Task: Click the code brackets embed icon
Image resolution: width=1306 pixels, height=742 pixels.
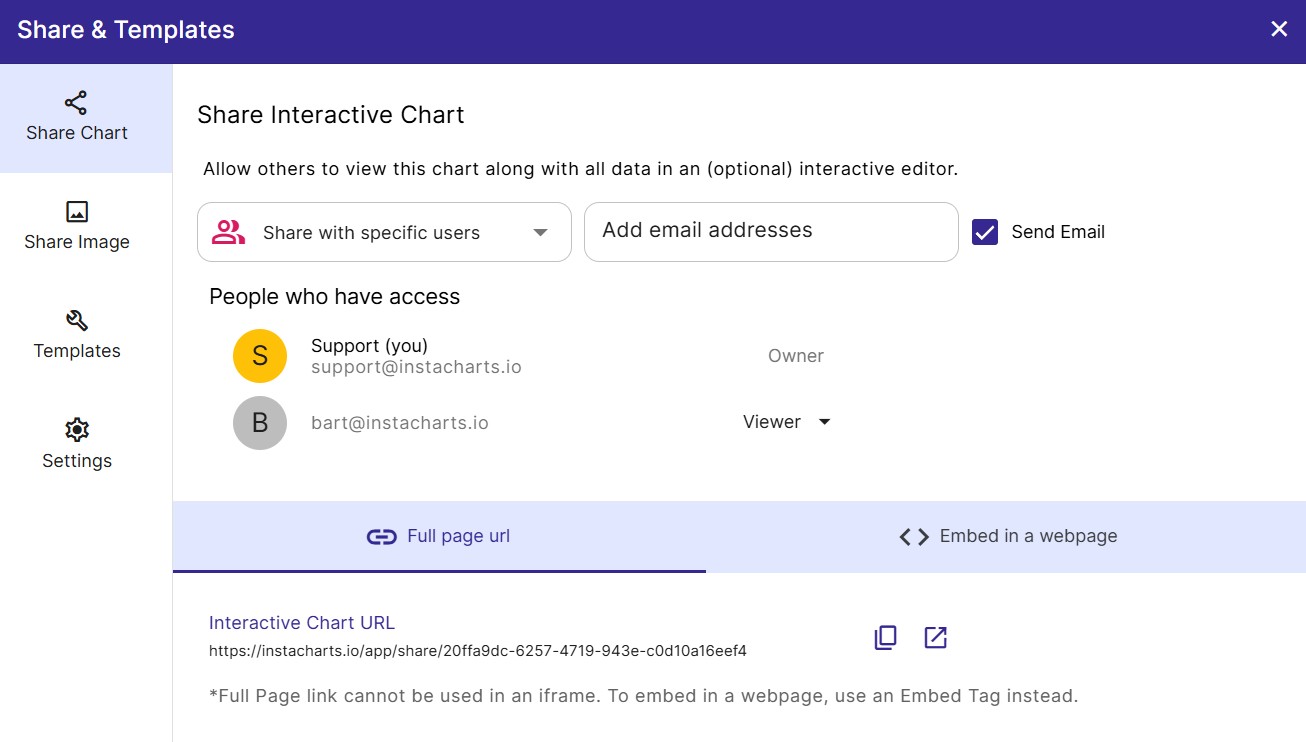Action: [x=914, y=537]
